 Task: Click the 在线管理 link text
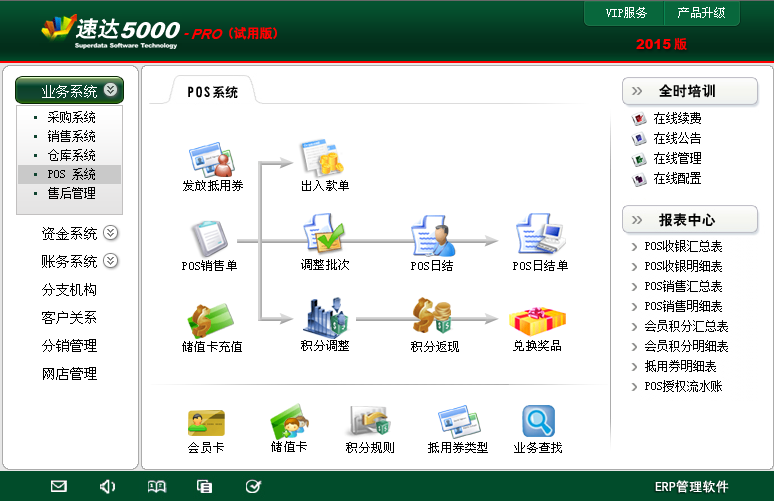tap(677, 158)
